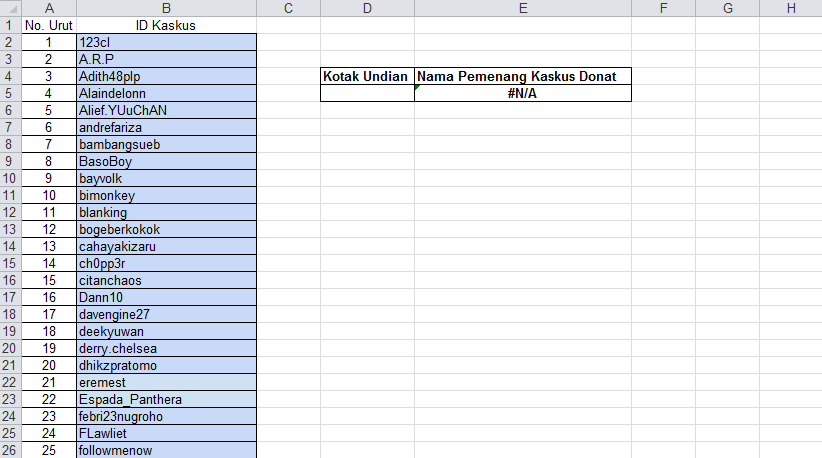Select the #N/A result cell
This screenshot has height=458, width=822.
(523, 93)
